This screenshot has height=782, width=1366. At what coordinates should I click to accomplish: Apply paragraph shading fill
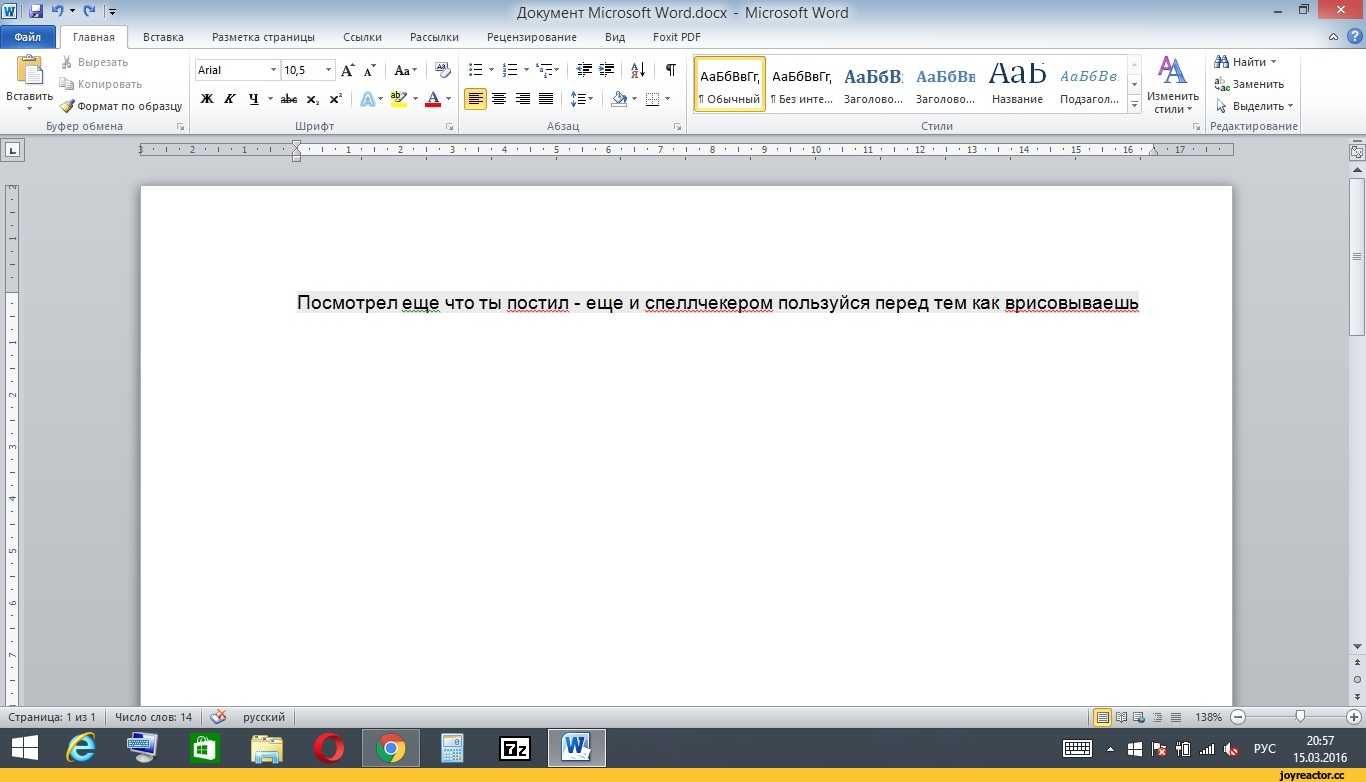(619, 99)
